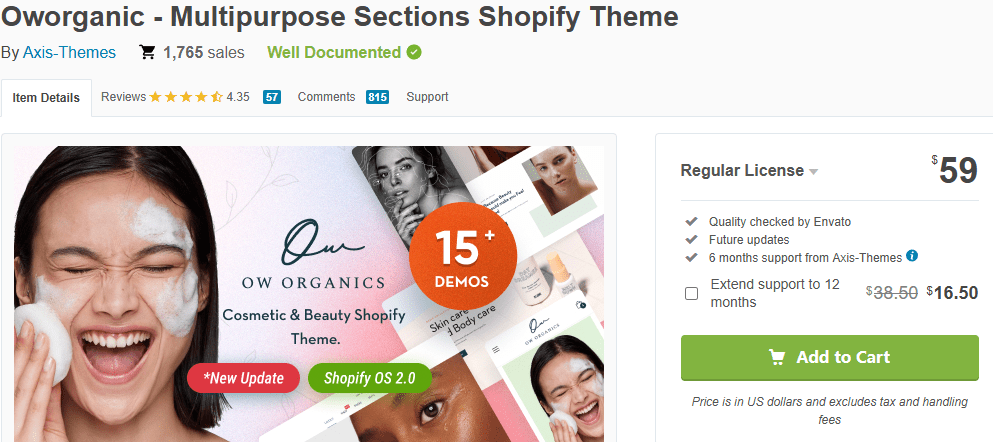Click the 57 reviews count badge
Image resolution: width=993 pixels, height=442 pixels.
click(x=272, y=97)
